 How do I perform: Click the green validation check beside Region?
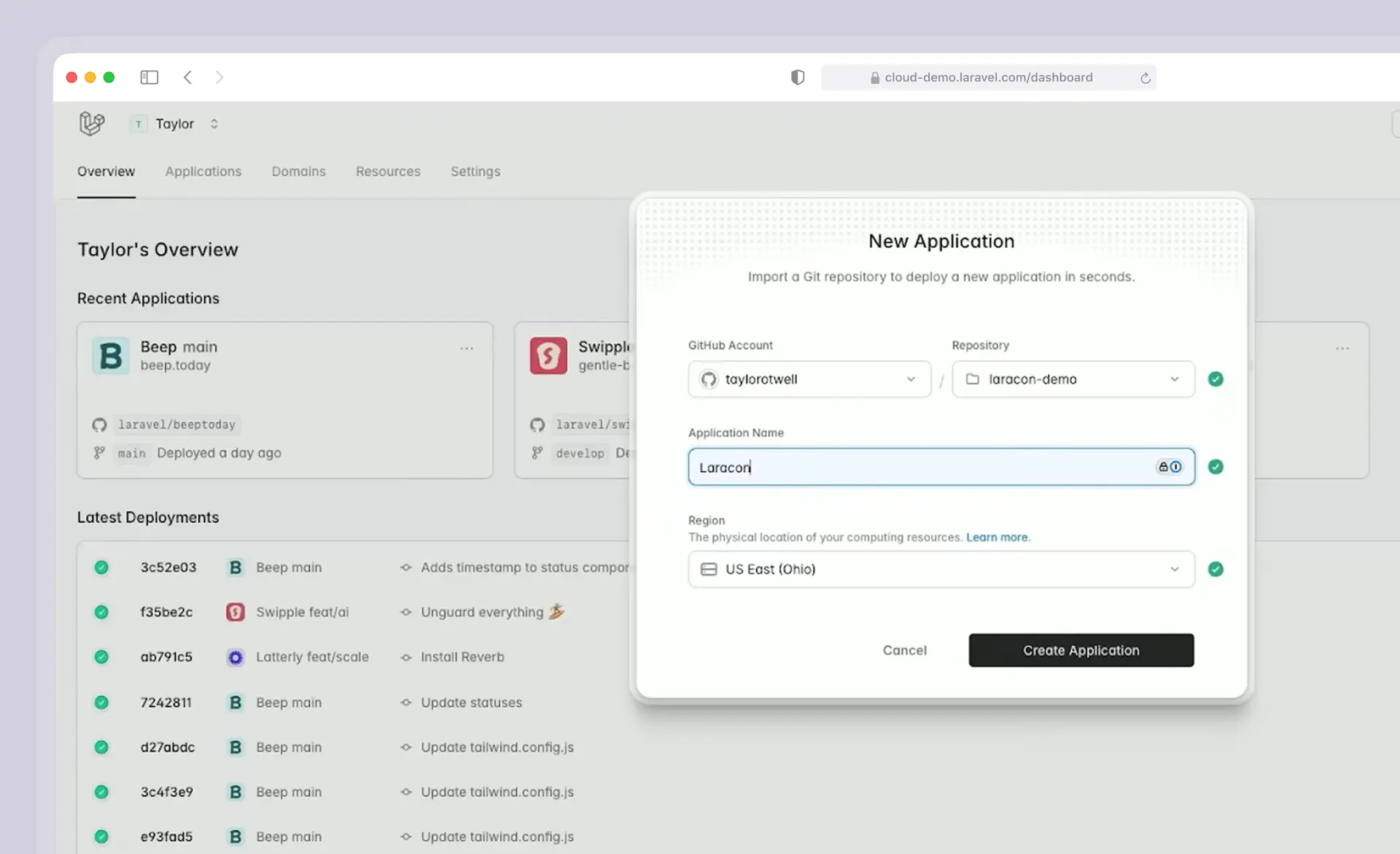(1216, 569)
